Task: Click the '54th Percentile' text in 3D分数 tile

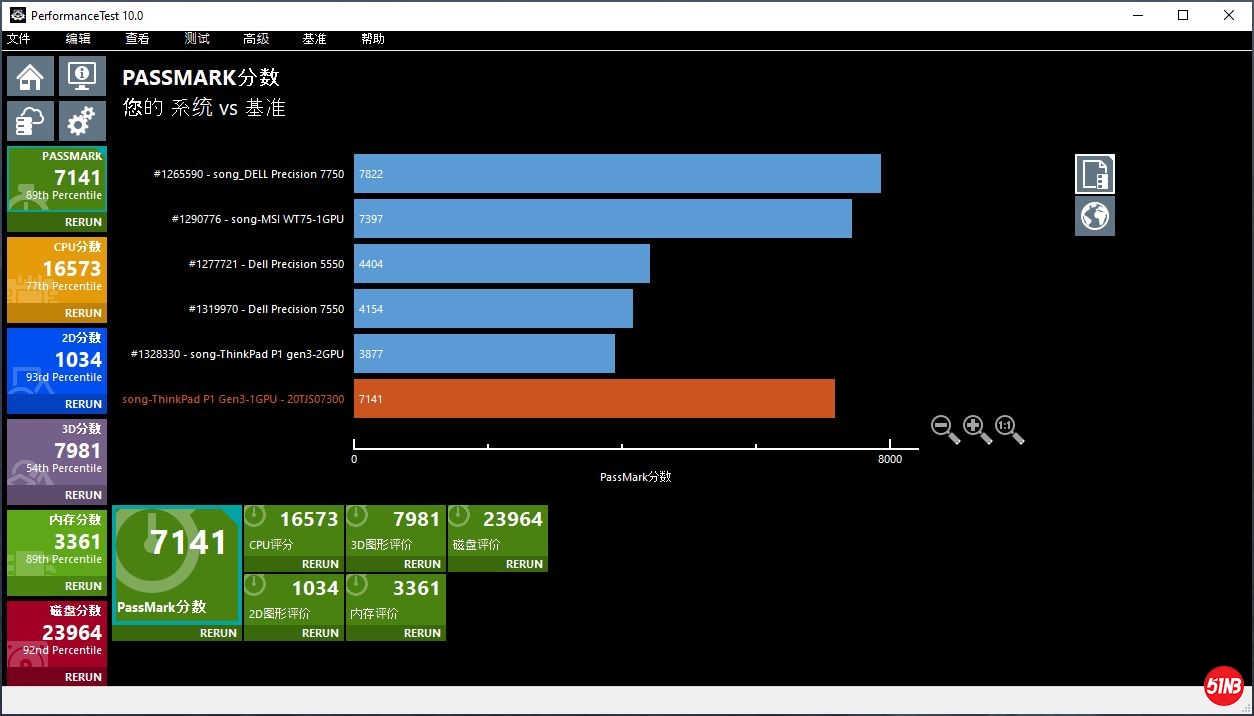Action: (x=64, y=468)
